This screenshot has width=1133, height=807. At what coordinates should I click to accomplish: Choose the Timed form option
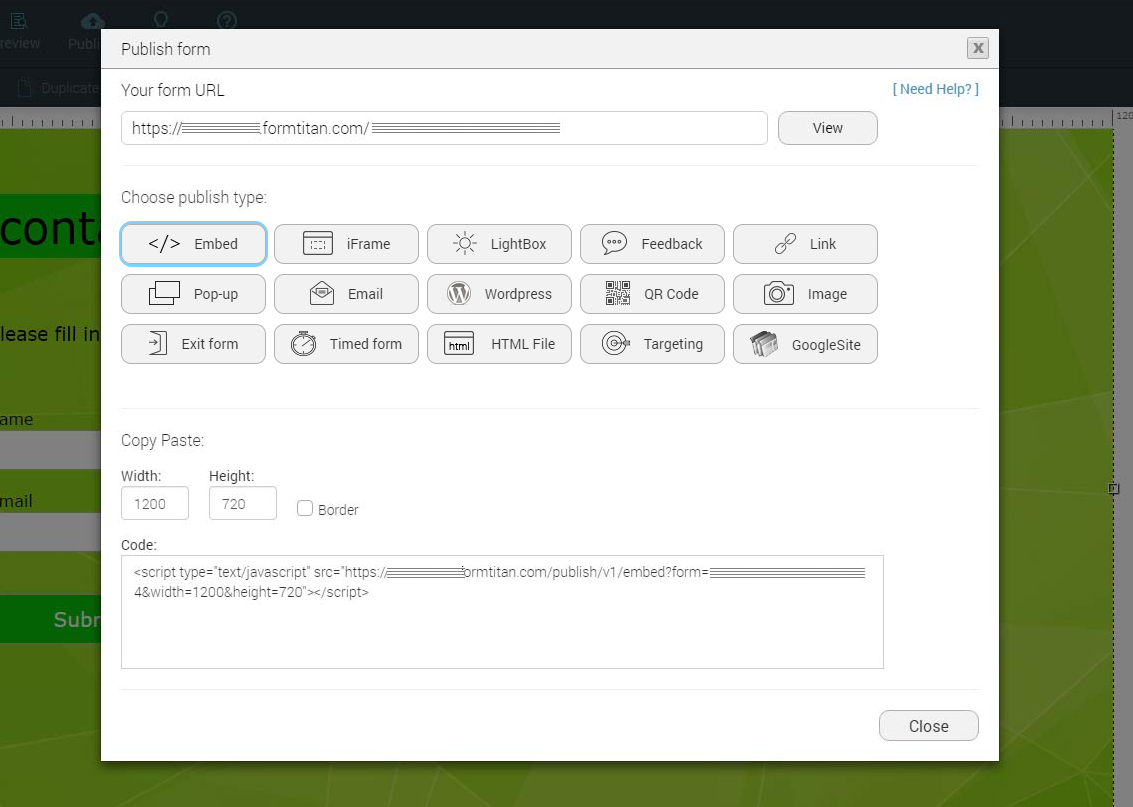346,344
